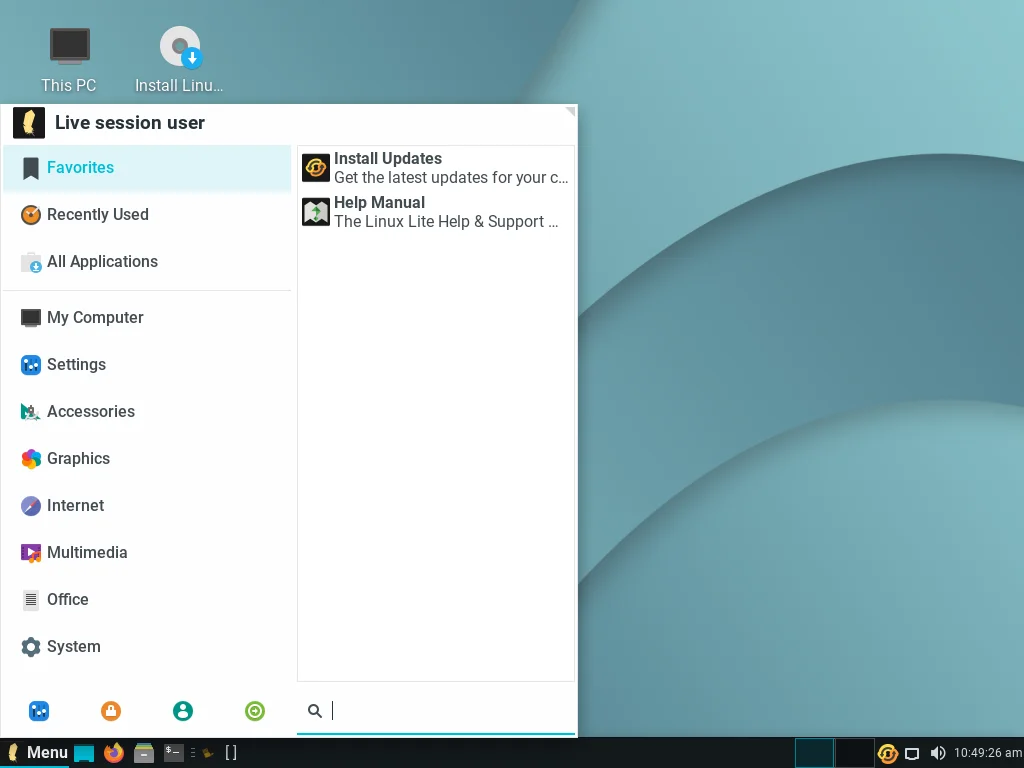
Task: Click the clock showing 10:49:26 am
Action: [x=987, y=753]
